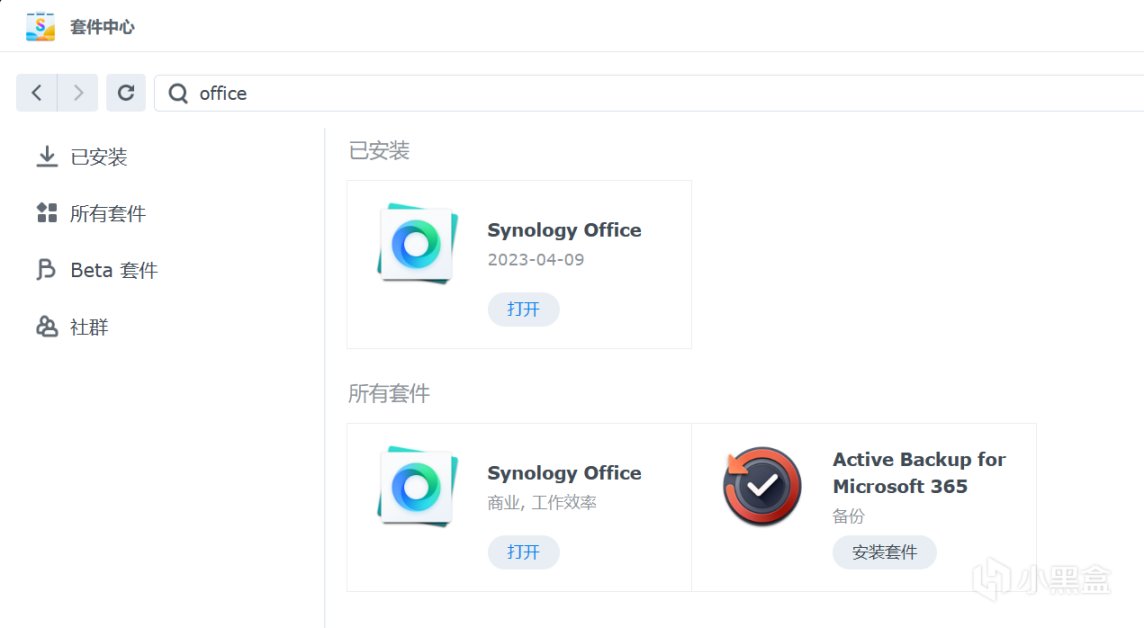The image size is (1144, 628).
Task: Open the 社群 sidebar section
Action: click(x=89, y=327)
